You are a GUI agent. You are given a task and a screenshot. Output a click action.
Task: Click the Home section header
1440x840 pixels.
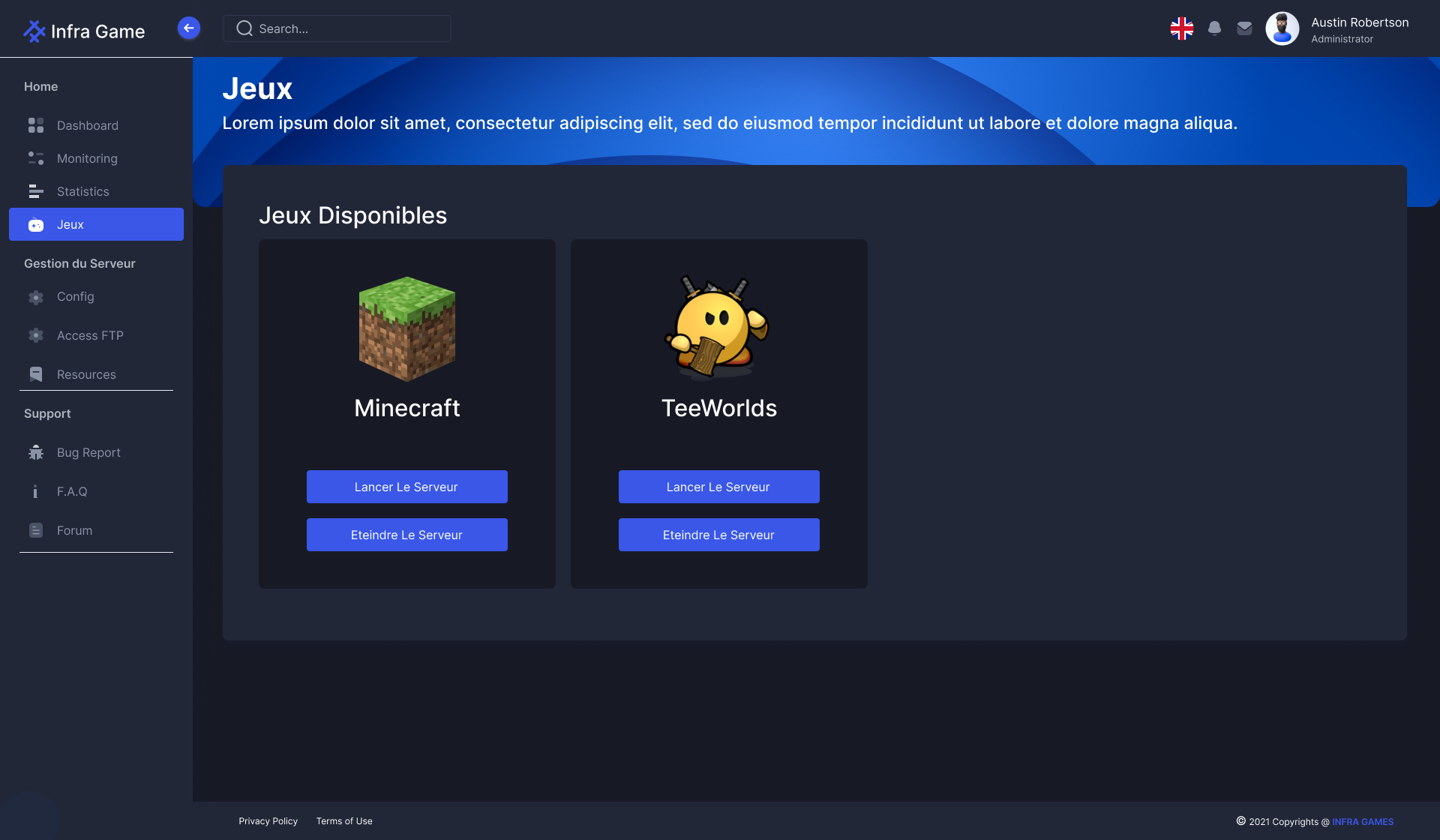40,86
